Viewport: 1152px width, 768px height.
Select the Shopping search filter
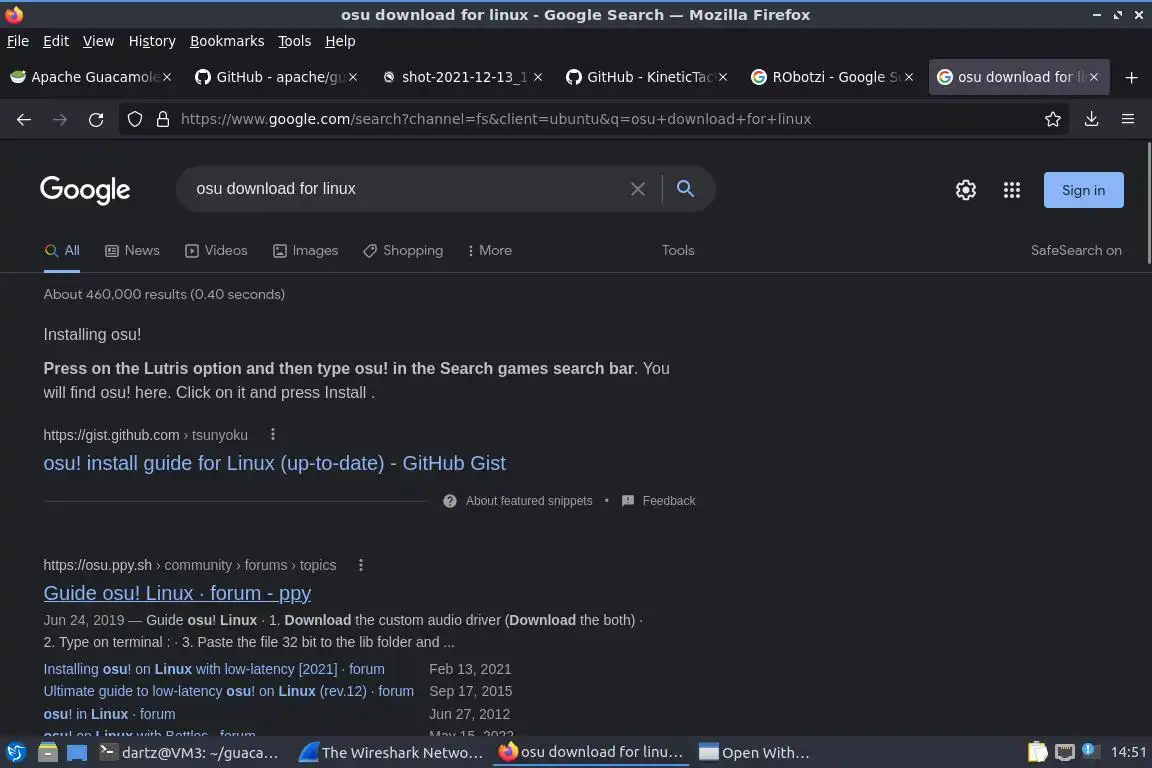[403, 251]
